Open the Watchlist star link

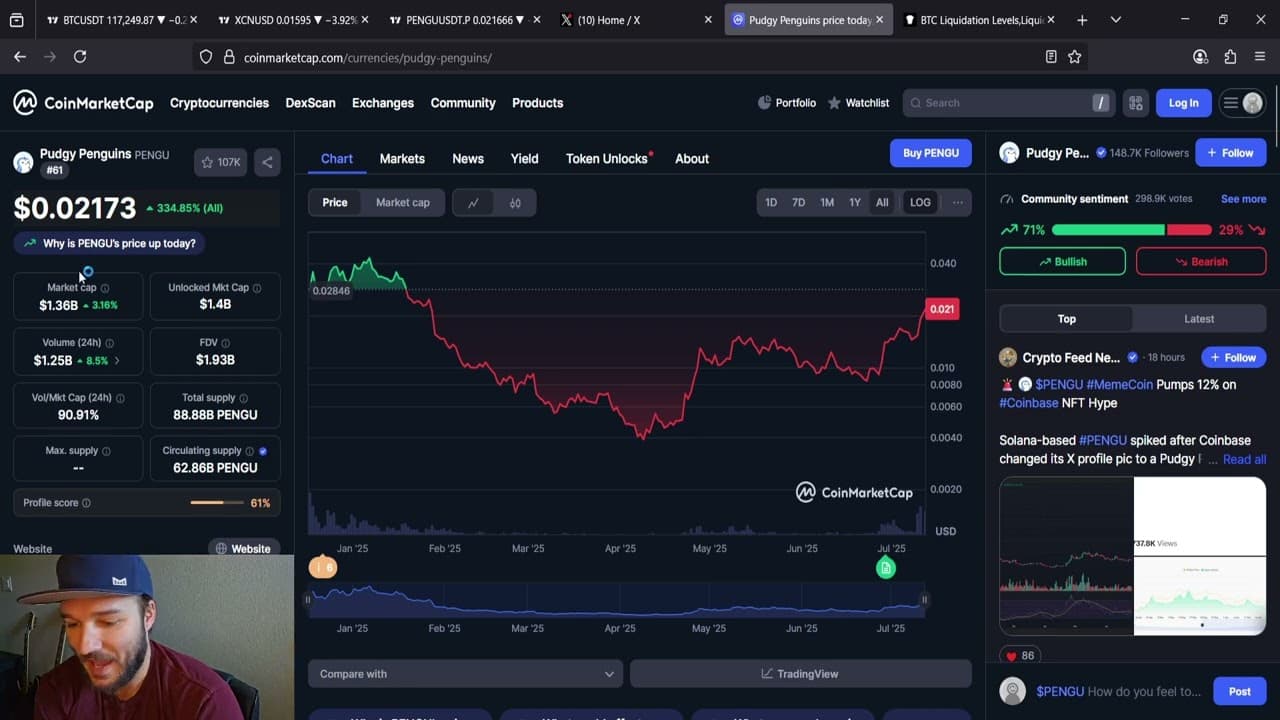(858, 103)
